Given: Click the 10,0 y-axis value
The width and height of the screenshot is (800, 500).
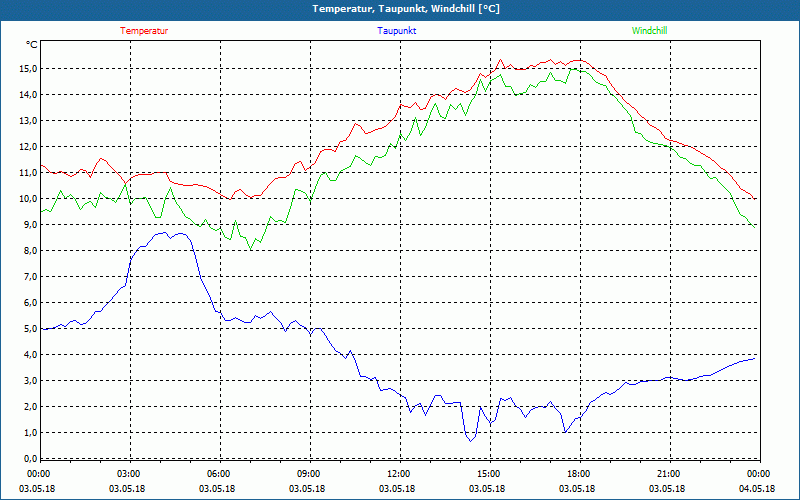Looking at the screenshot, I should (x=28, y=199).
